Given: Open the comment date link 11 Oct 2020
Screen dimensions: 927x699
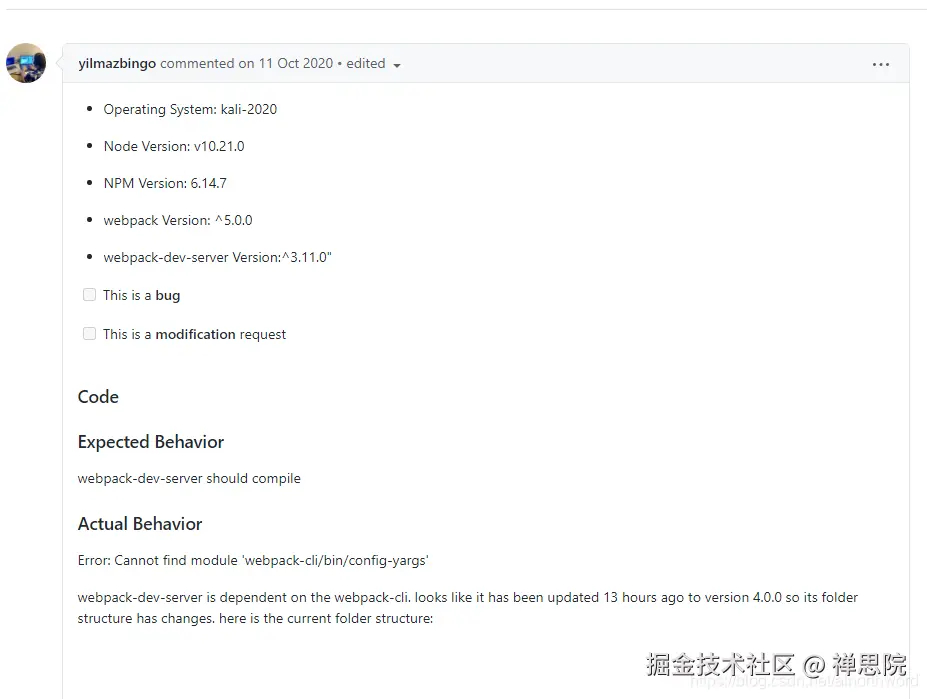Looking at the screenshot, I should pyautogui.click(x=296, y=63).
